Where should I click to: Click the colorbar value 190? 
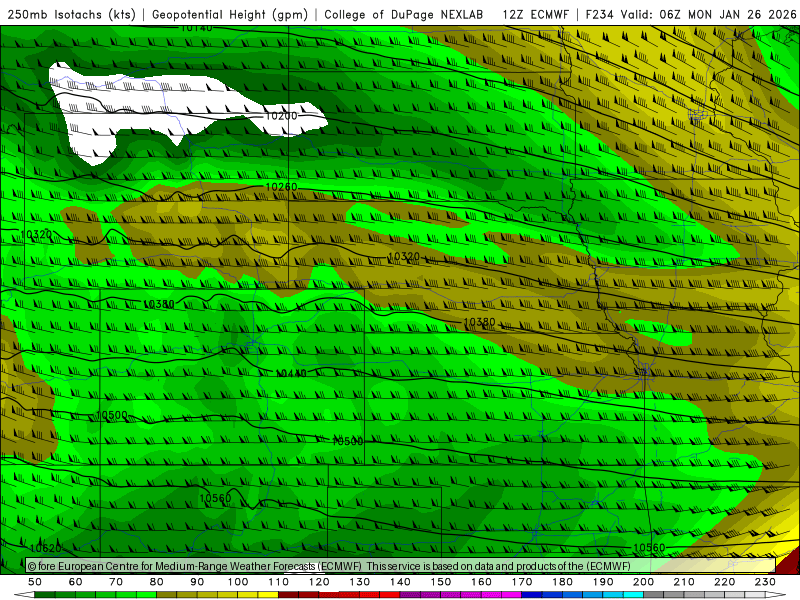coord(603,582)
